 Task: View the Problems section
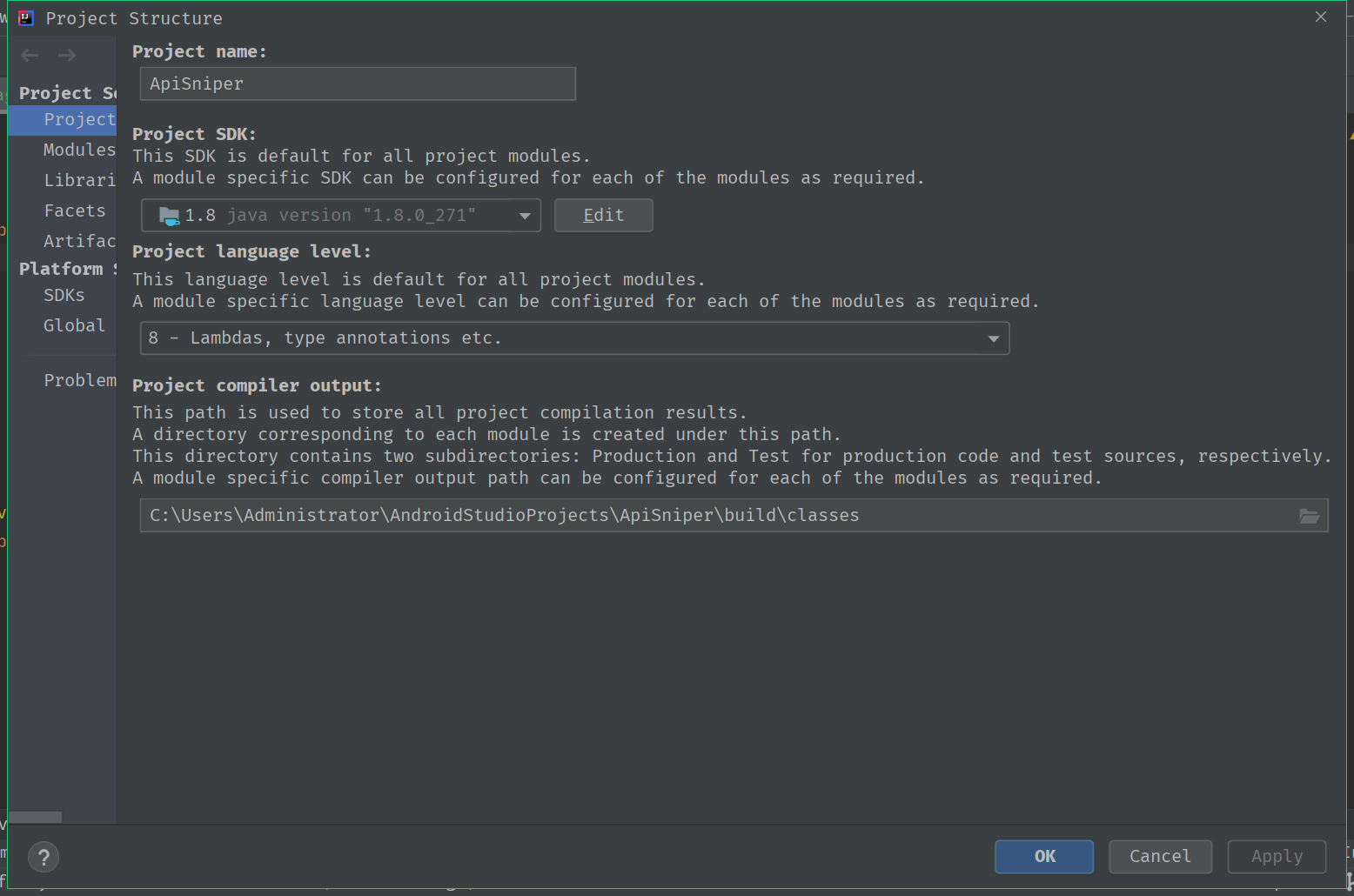pos(79,380)
